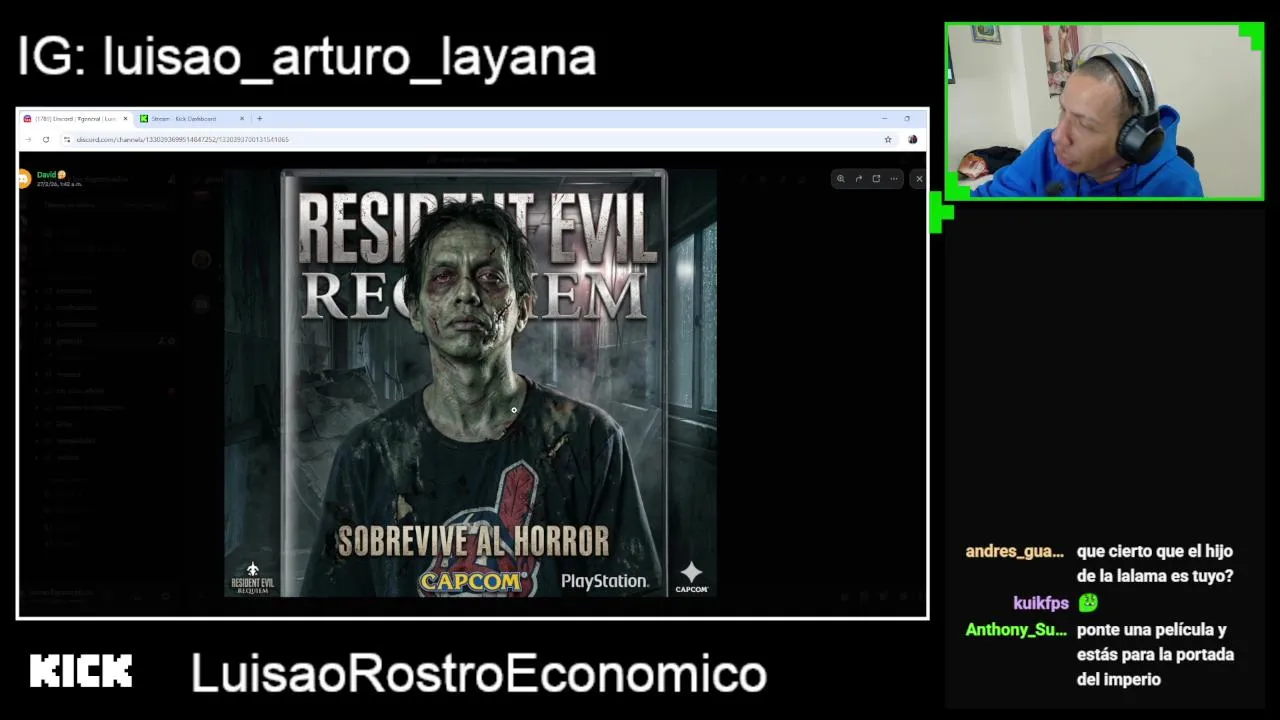Click the IG: luisao_arturo_layana text
The height and width of the screenshot is (720, 1280).
(307, 58)
